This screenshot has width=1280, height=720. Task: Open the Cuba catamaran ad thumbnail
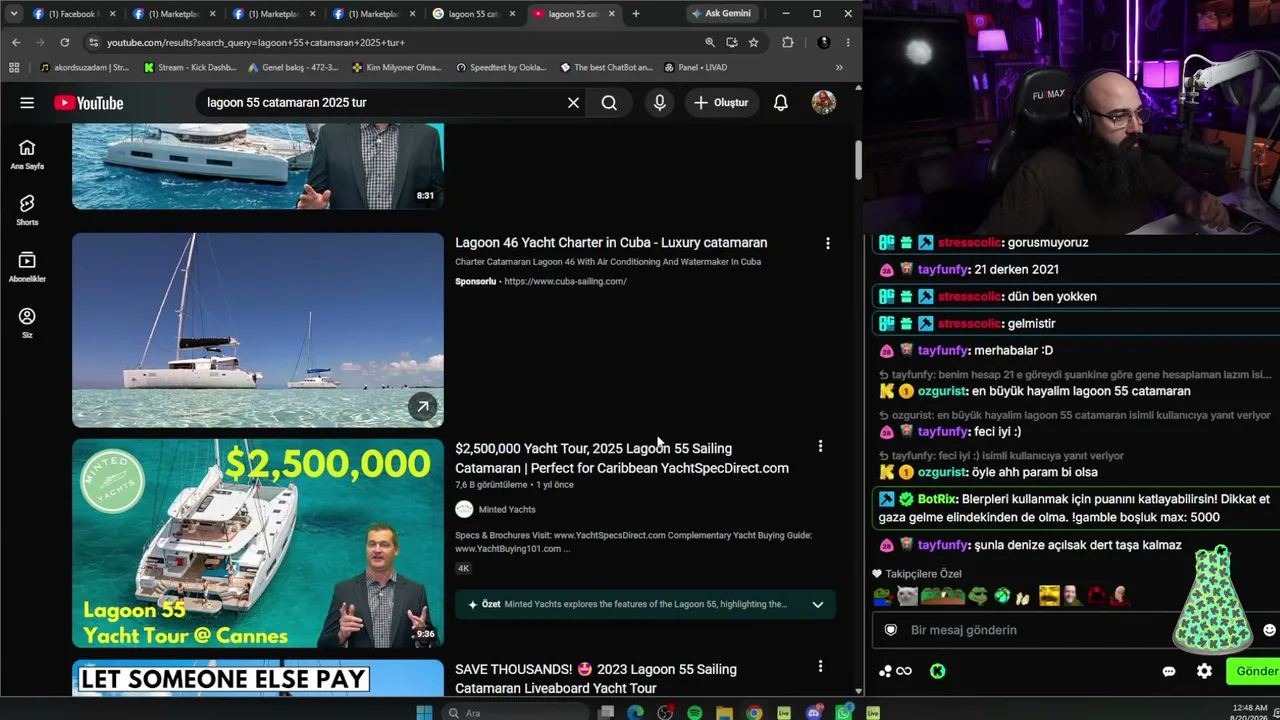(x=258, y=330)
